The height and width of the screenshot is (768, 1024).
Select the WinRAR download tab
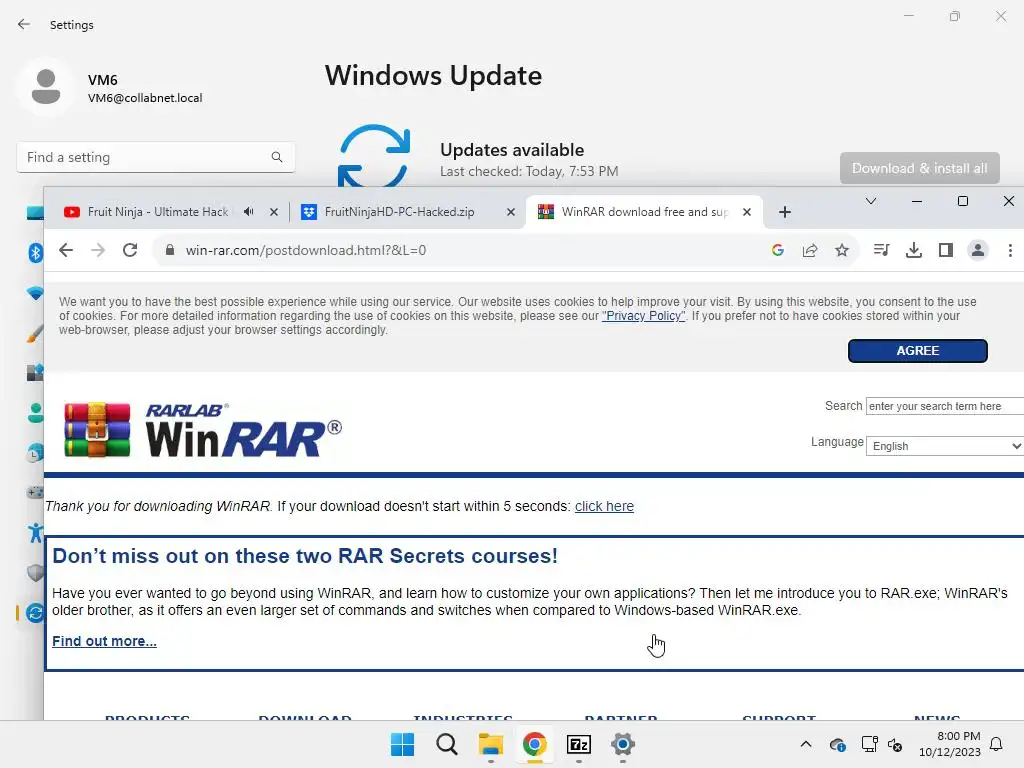644,212
